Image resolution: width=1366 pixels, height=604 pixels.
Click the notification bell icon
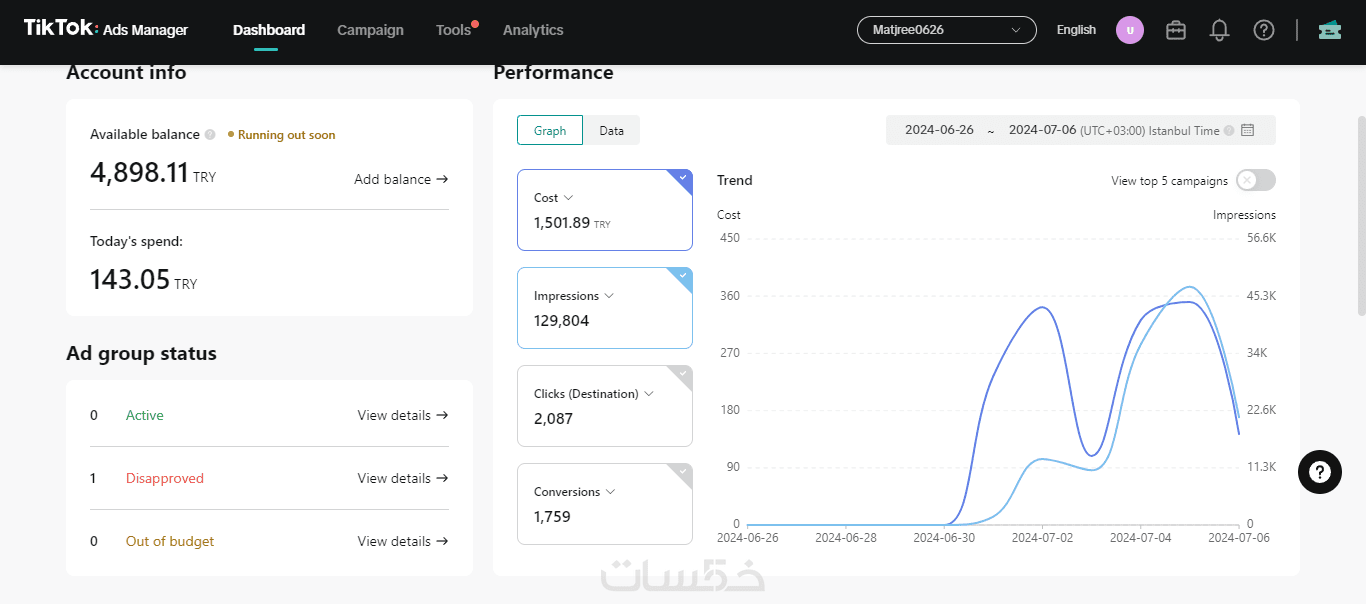[x=1219, y=30]
